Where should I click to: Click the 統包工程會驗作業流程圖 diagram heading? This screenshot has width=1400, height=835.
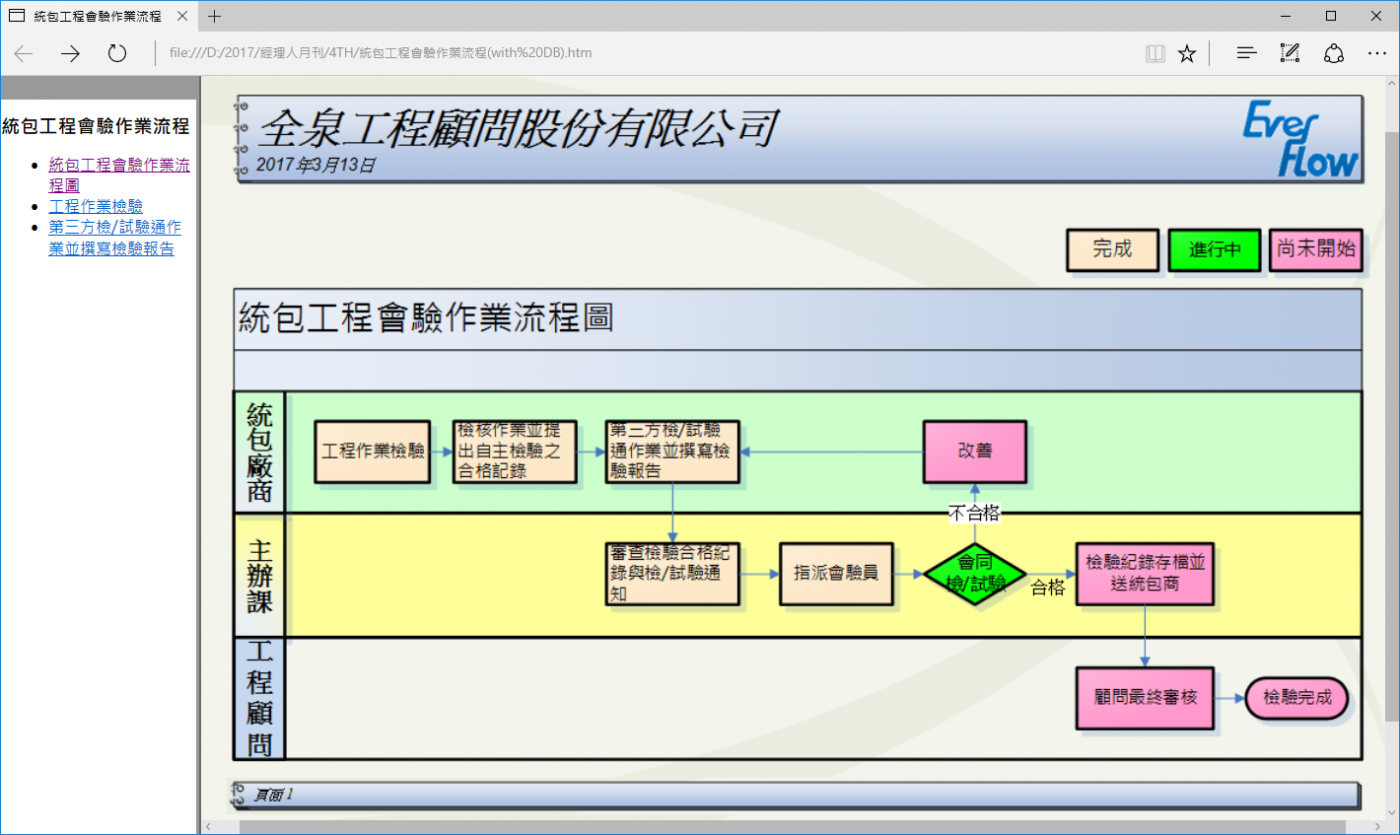[426, 318]
